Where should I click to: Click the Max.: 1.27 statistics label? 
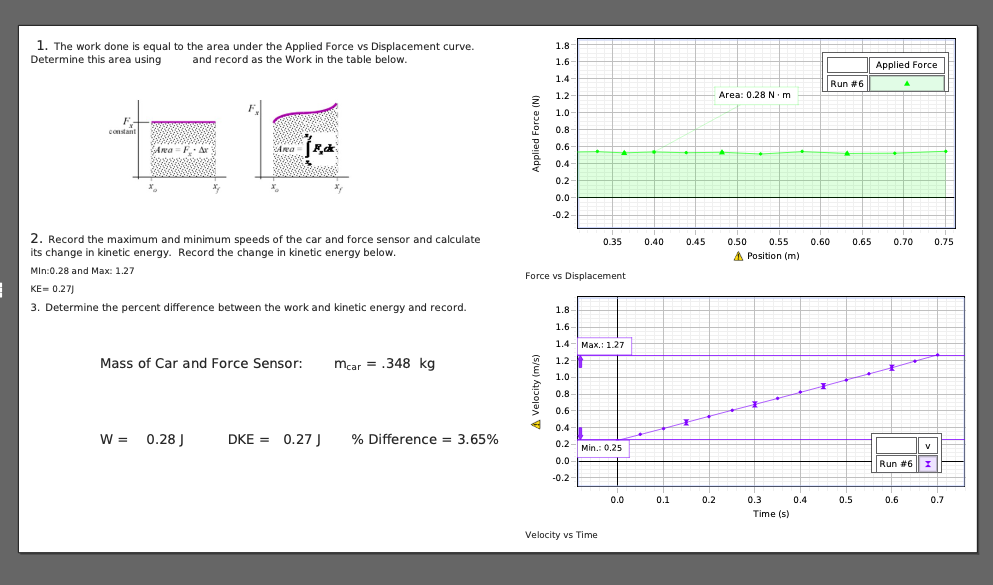pos(603,345)
